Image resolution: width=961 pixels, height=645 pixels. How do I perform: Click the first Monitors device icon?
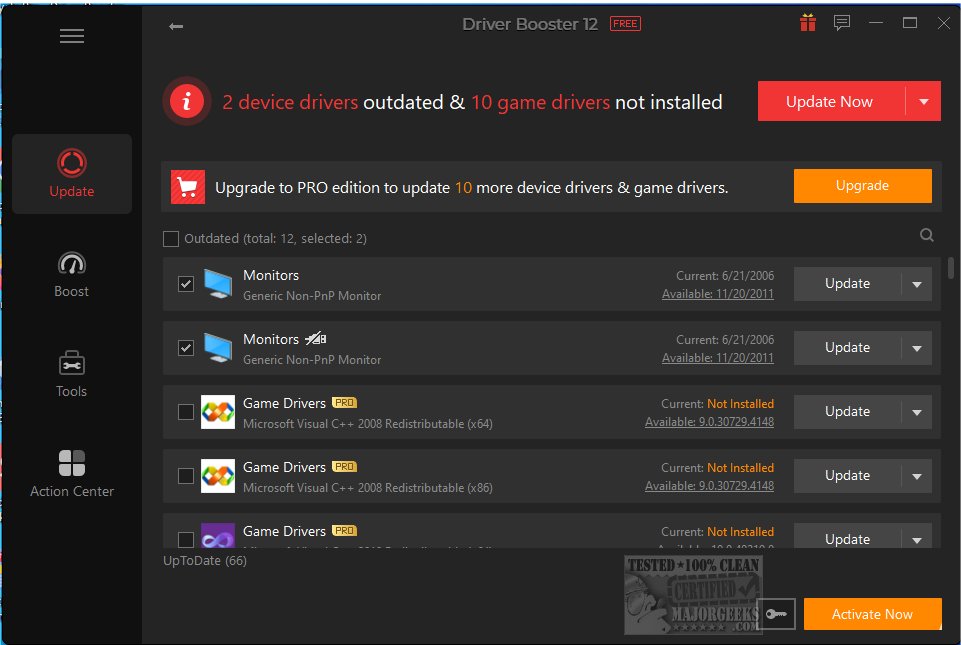point(218,284)
